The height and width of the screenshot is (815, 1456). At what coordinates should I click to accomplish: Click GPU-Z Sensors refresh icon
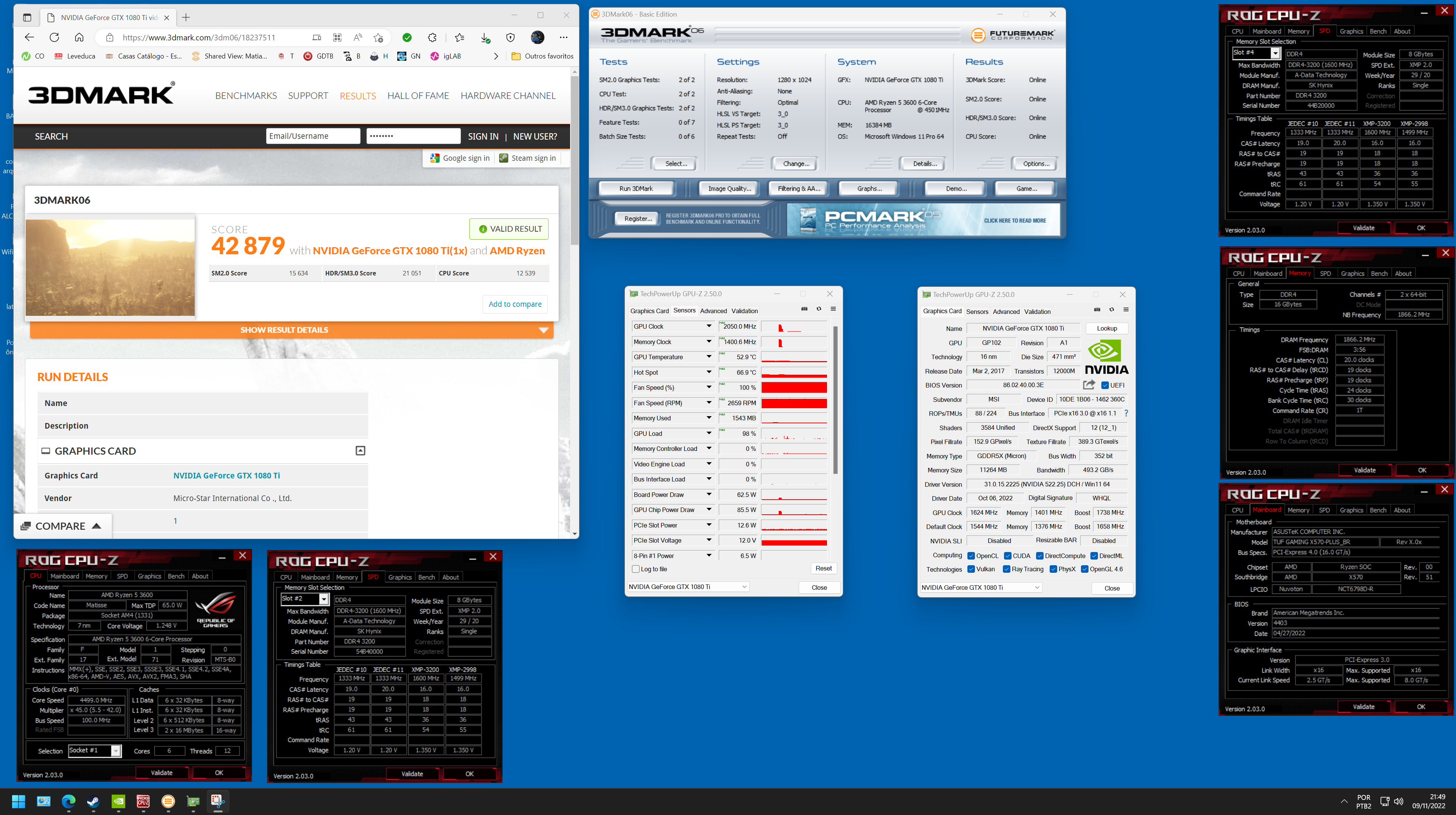click(x=818, y=309)
